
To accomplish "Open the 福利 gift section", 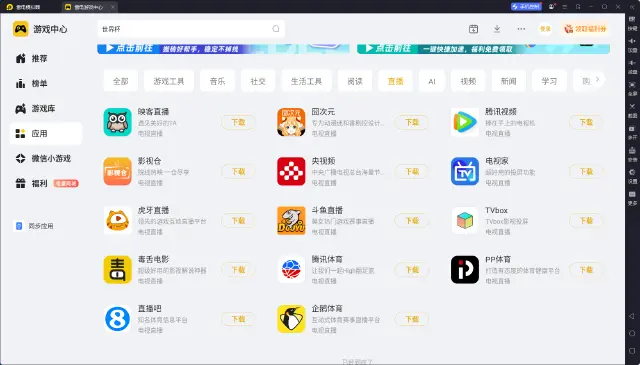I will click(46, 183).
